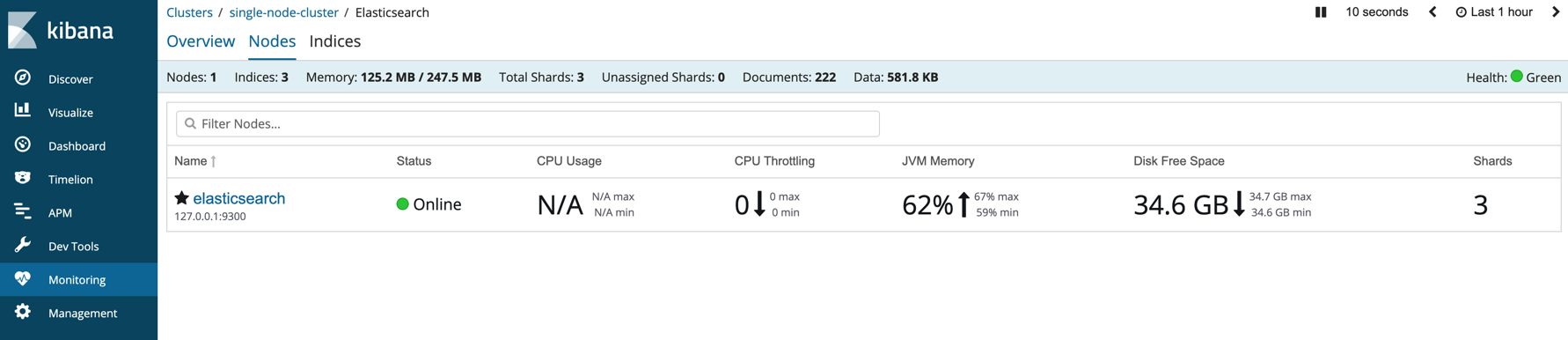Viewport: 1568px width, 340px height.
Task: Click the master node star icon
Action: click(181, 198)
